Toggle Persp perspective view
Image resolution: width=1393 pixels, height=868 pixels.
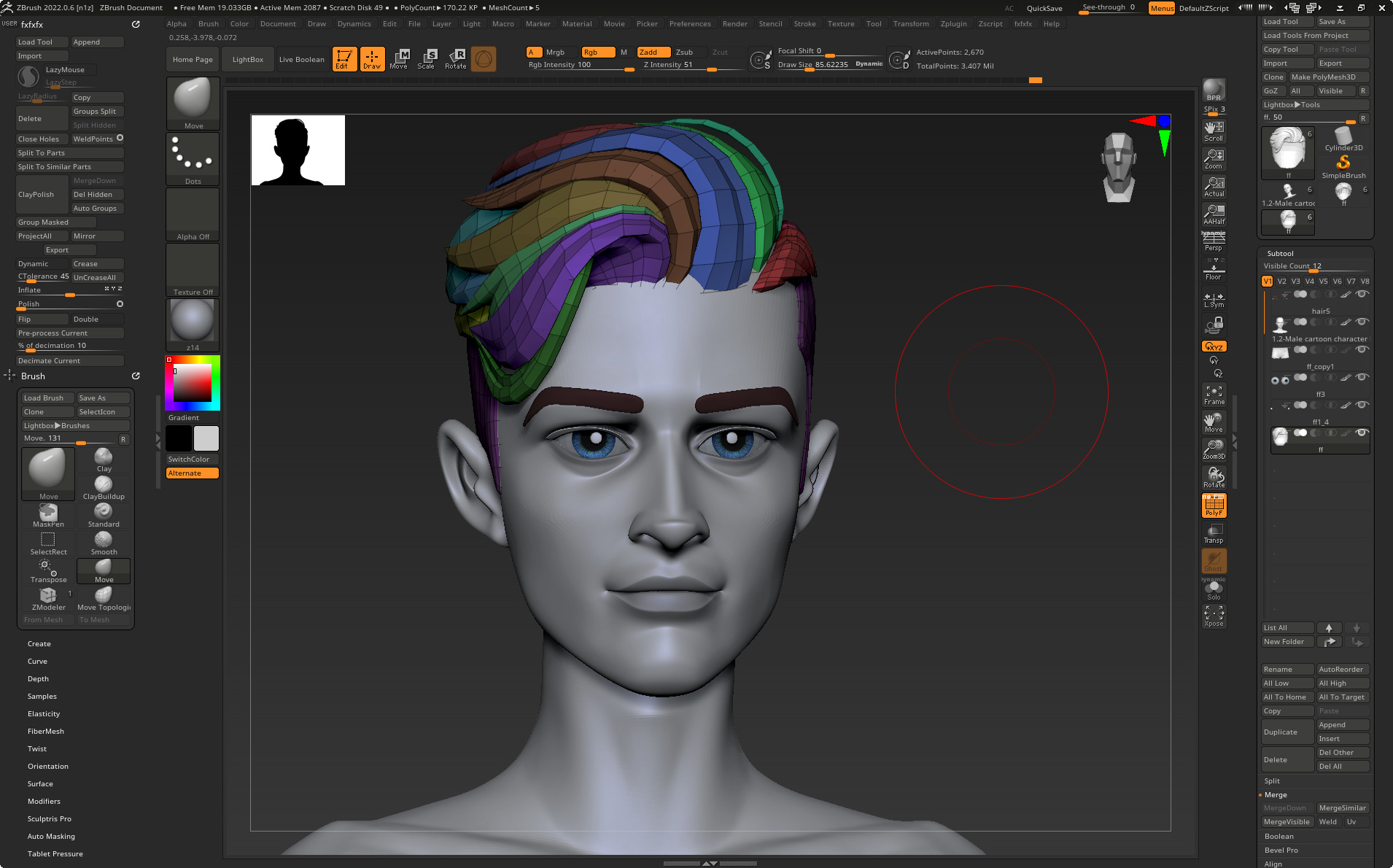(x=1214, y=241)
